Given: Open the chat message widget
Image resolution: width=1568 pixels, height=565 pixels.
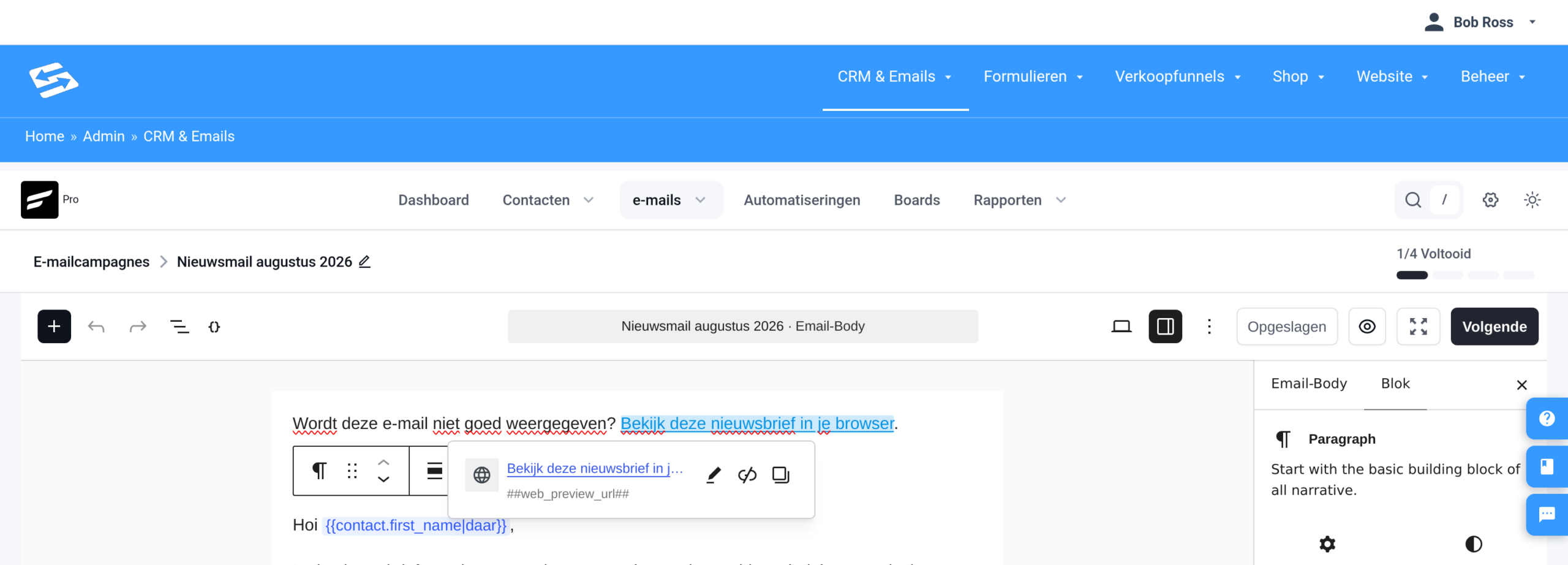Looking at the screenshot, I should [1547, 514].
